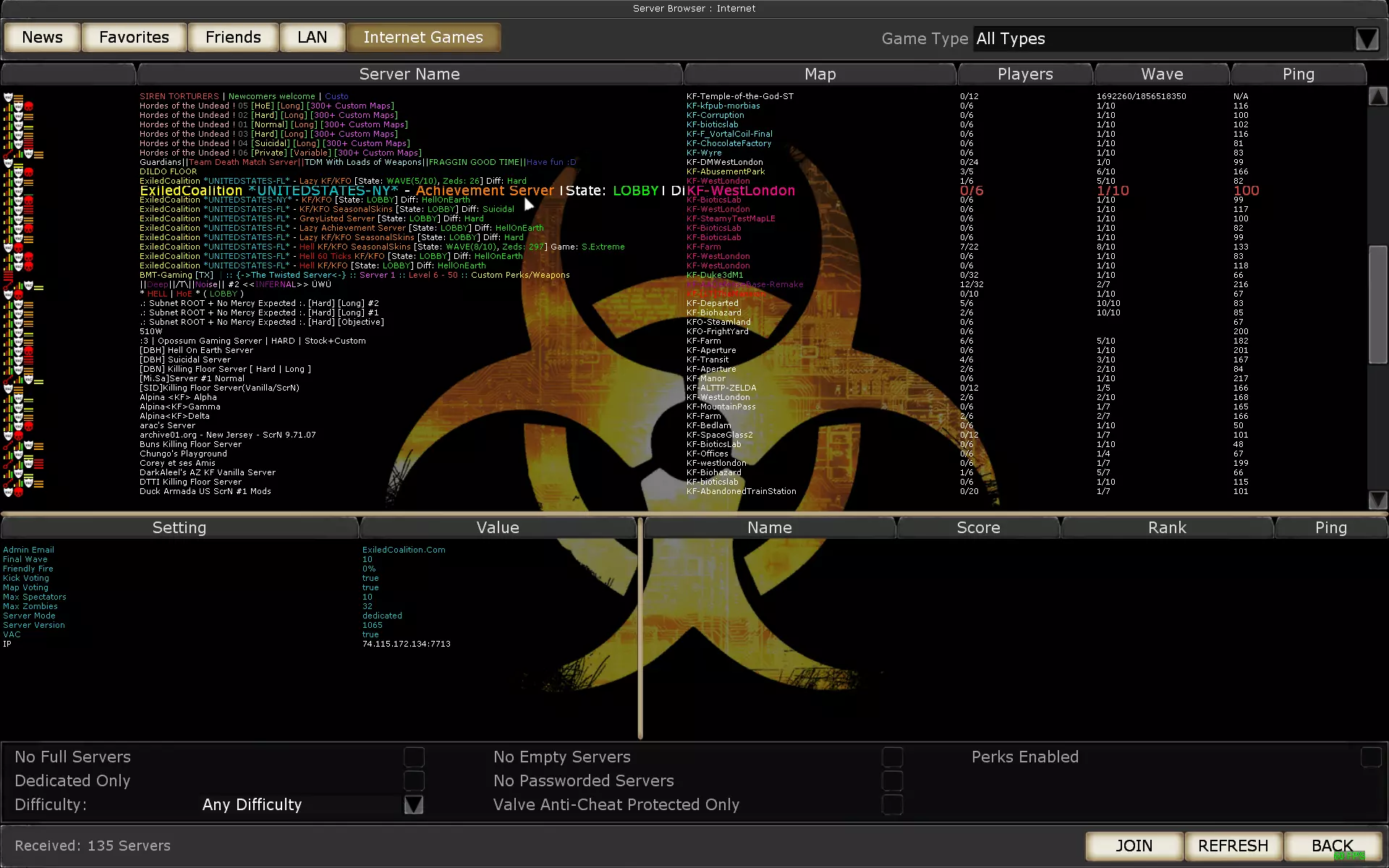Click red skull icon on DILDO FLOOR row
Screen dimensions: 1389x868
pos(29,172)
